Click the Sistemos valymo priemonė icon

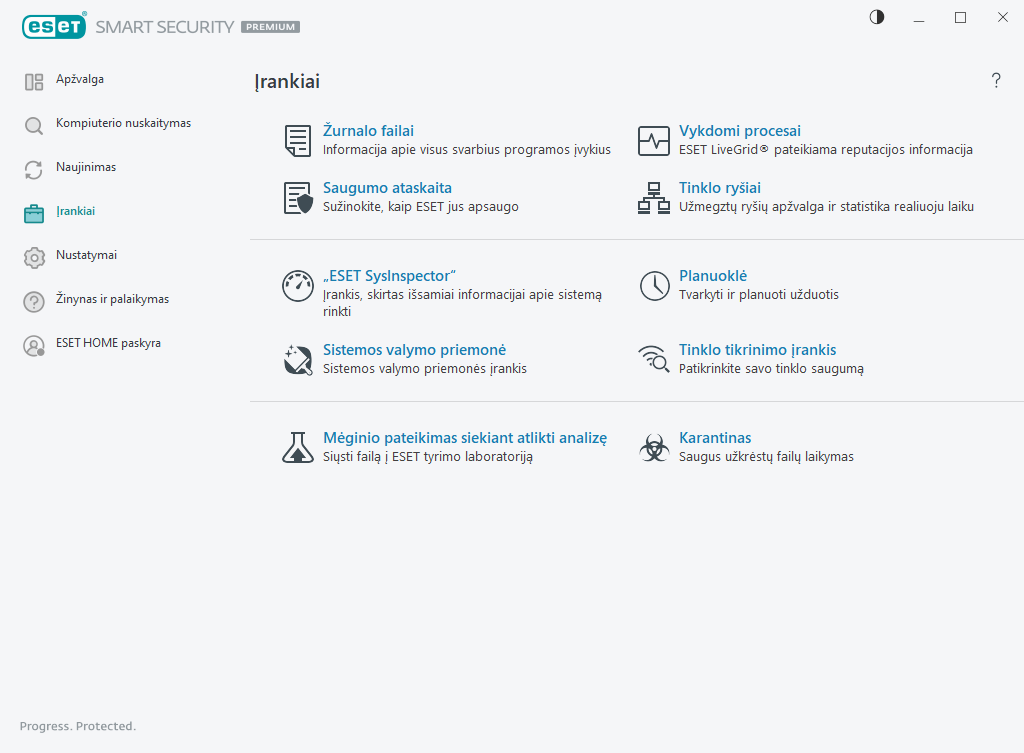pos(297,360)
